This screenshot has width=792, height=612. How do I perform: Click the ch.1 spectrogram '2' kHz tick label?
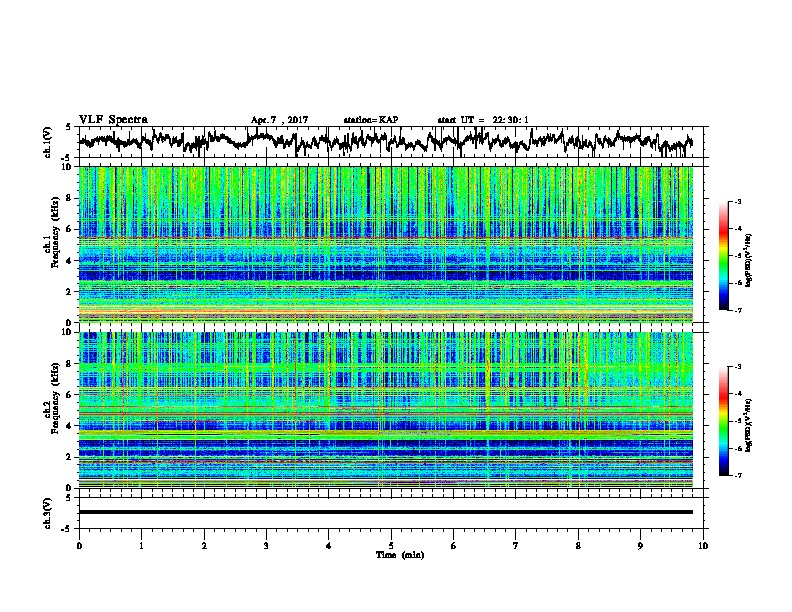click(70, 291)
